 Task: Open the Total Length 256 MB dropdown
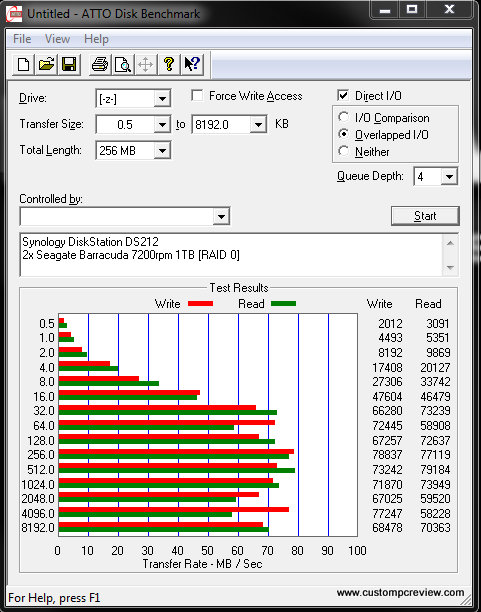(x=162, y=151)
